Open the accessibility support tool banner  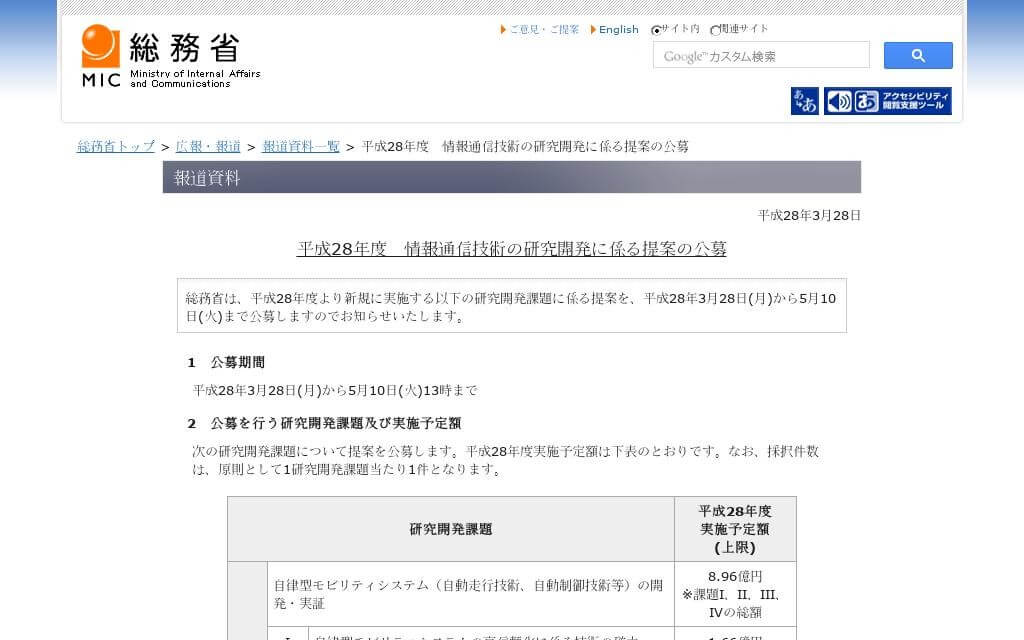(x=887, y=101)
